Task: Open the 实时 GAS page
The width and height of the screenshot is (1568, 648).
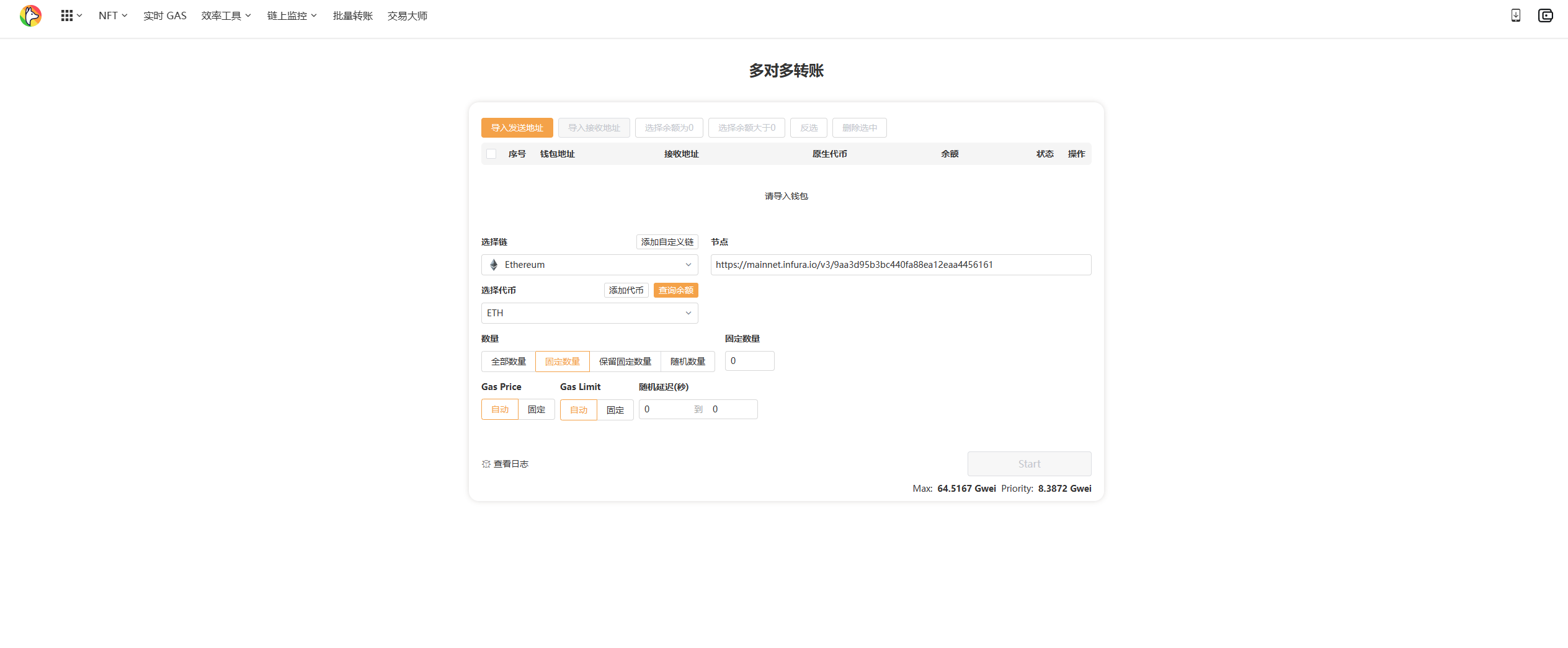Action: coord(165,16)
